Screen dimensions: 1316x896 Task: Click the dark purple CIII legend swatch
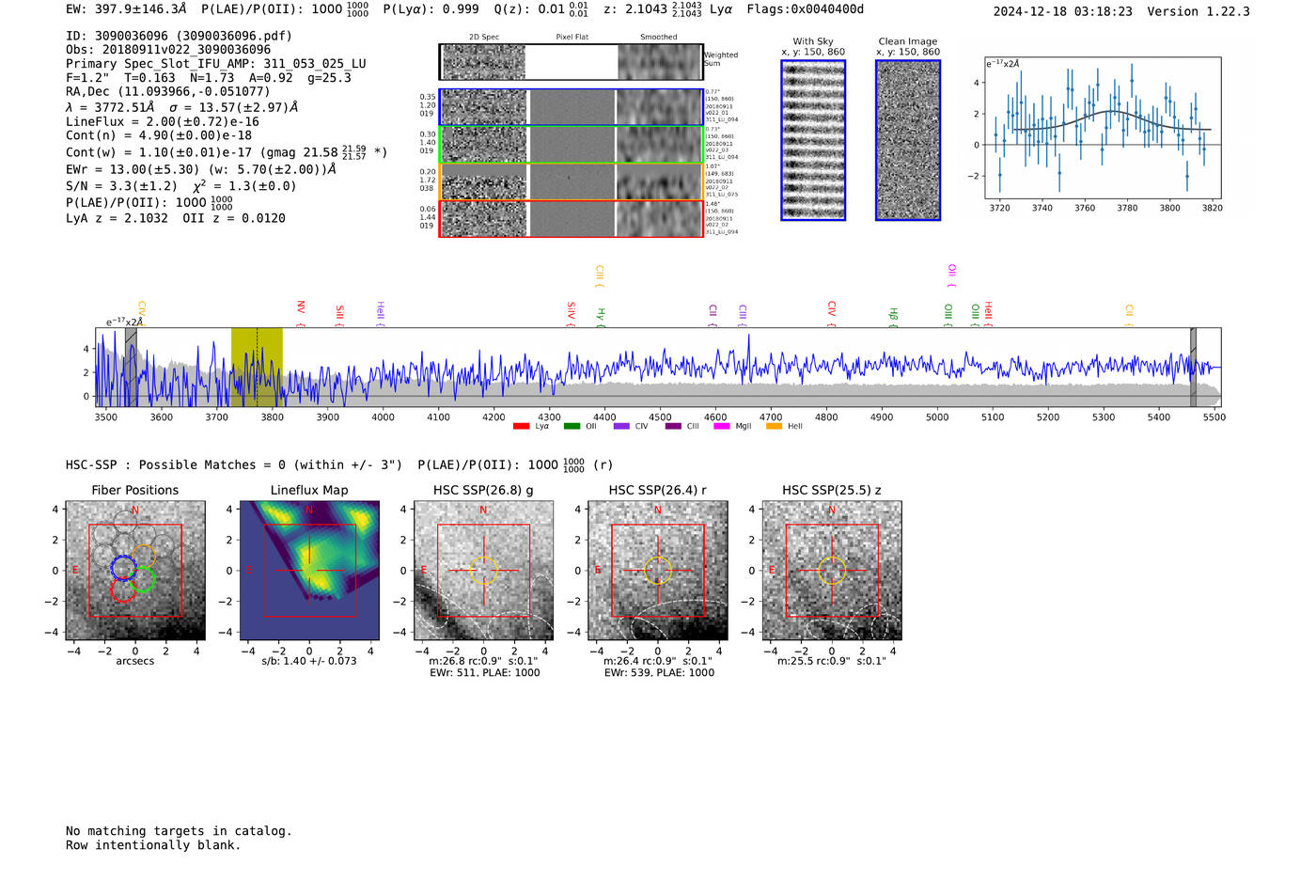coord(673,426)
